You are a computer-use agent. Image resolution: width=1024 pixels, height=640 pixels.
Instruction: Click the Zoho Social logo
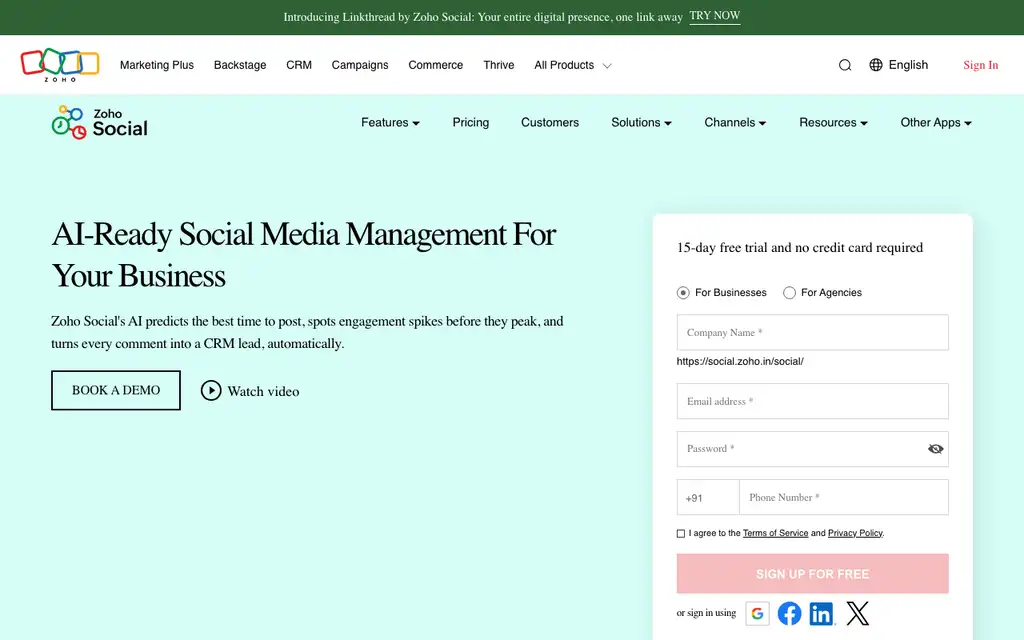pyautogui.click(x=99, y=122)
